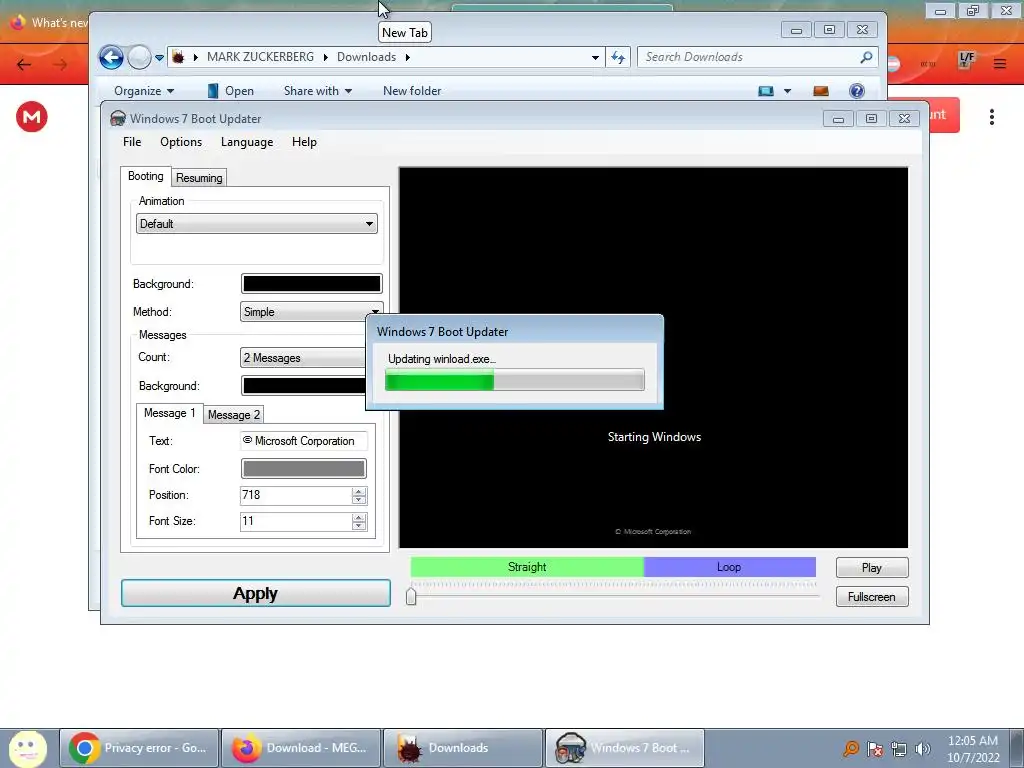Click the Firefox back arrow
The image size is (1024, 768).
[24, 64]
